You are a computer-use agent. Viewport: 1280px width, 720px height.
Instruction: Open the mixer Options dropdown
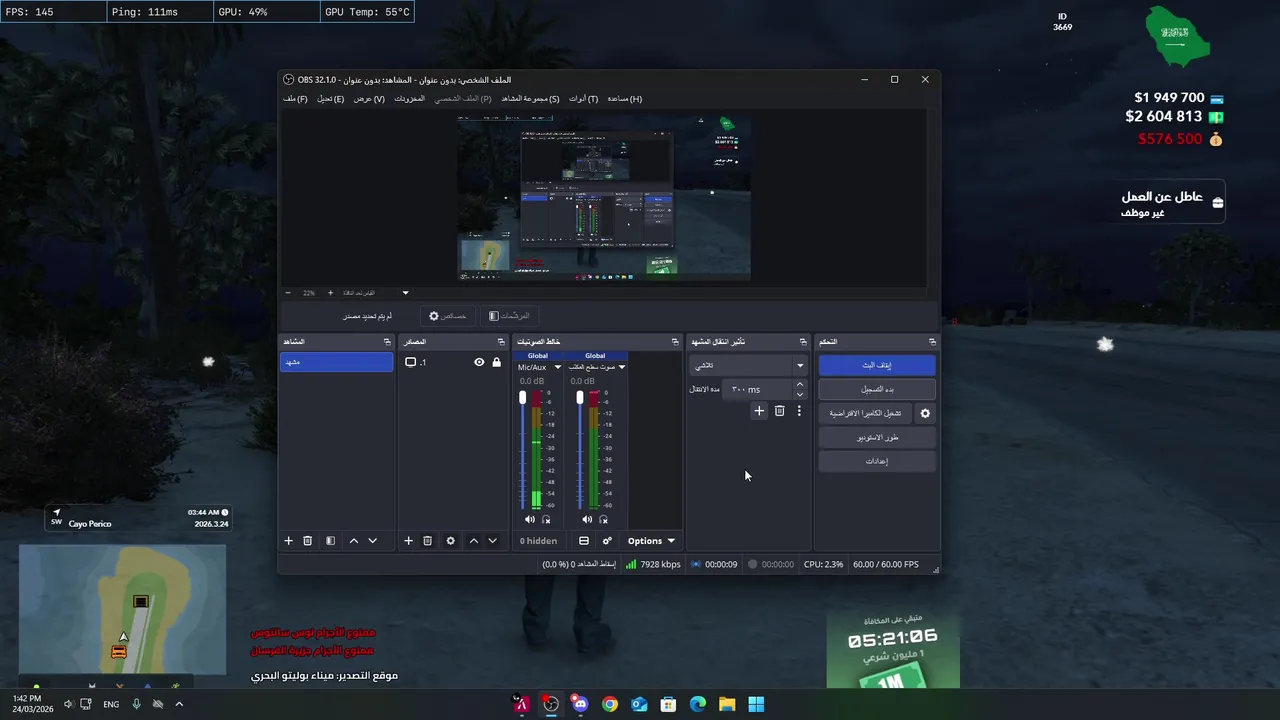tap(651, 541)
